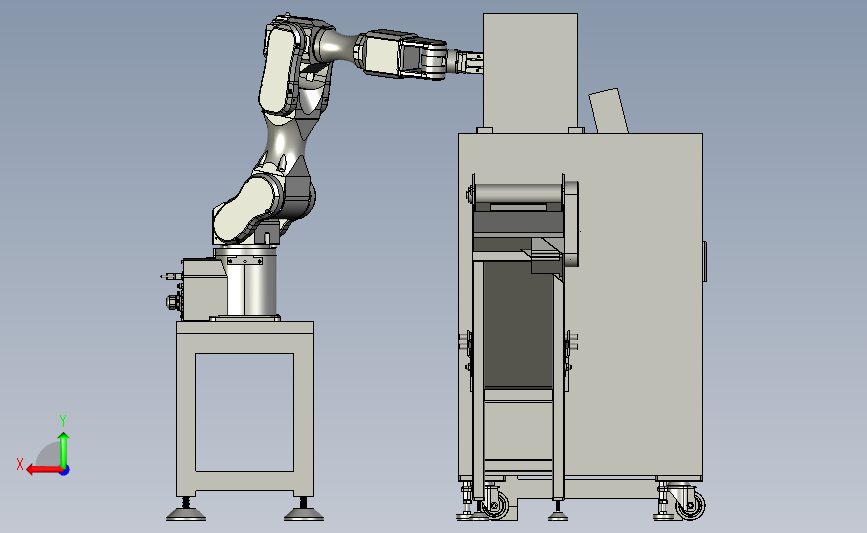Select the tall upper box on cabinet top
Screen dimensions: 867x533
530,72
